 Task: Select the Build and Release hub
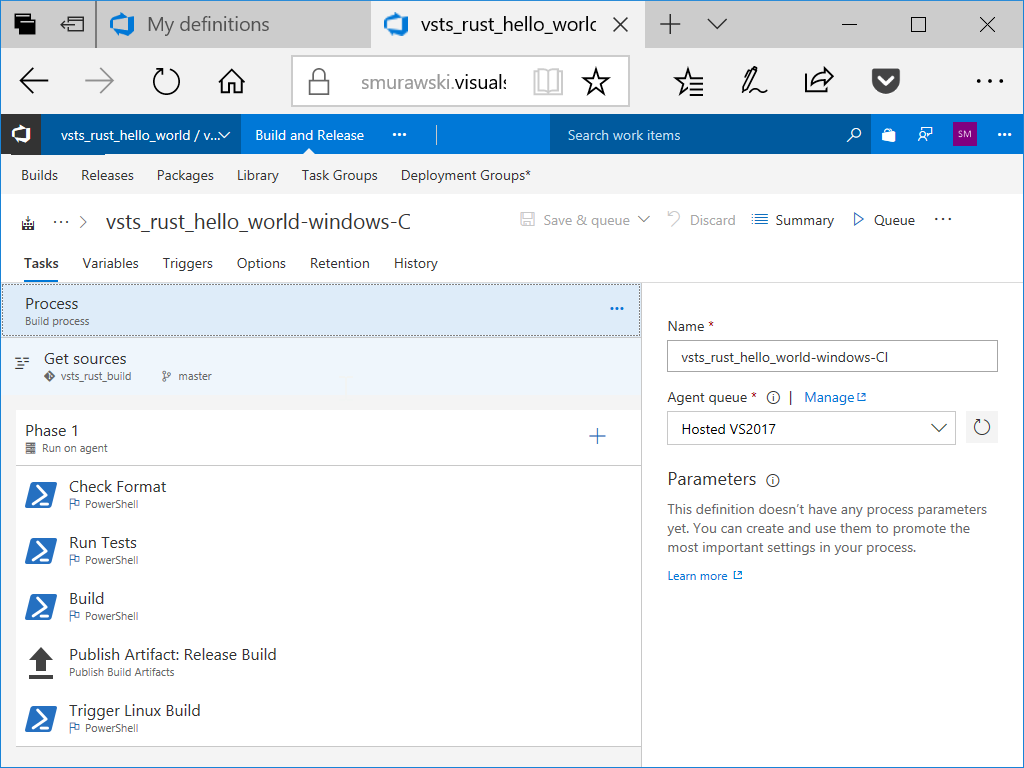coord(310,135)
